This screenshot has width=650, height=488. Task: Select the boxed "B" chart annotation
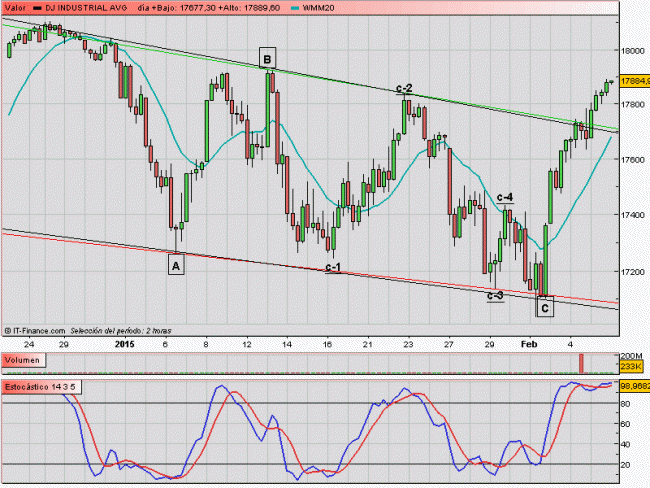267,58
